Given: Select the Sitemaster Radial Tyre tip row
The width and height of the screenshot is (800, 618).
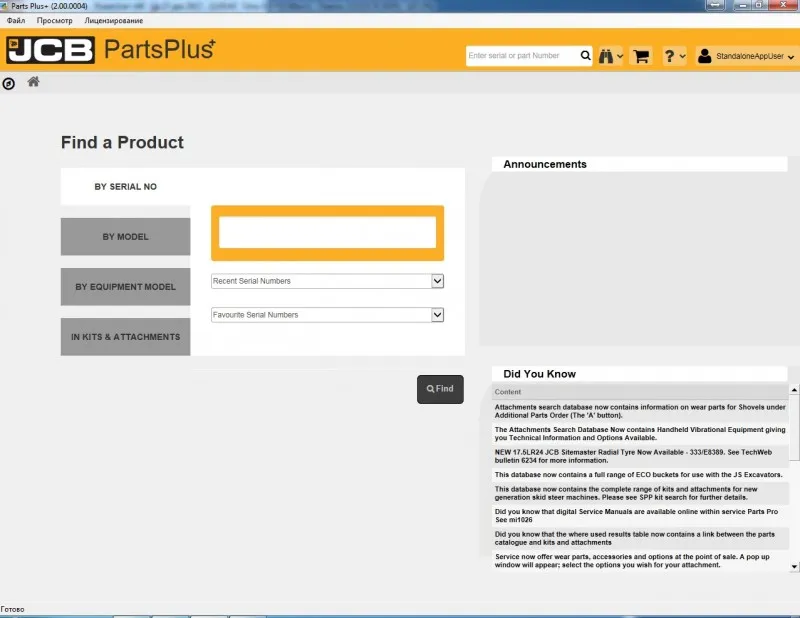Looking at the screenshot, I should point(640,456).
